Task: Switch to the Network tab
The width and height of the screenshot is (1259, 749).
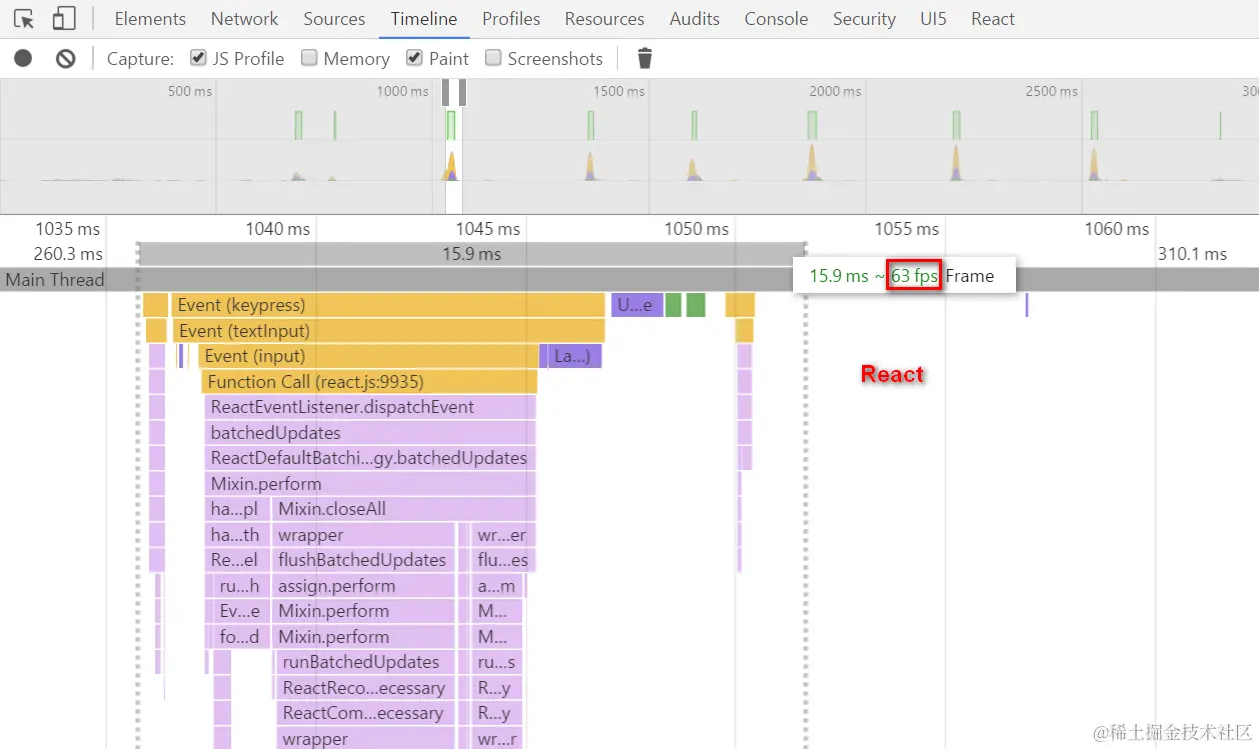Action: coord(244,19)
